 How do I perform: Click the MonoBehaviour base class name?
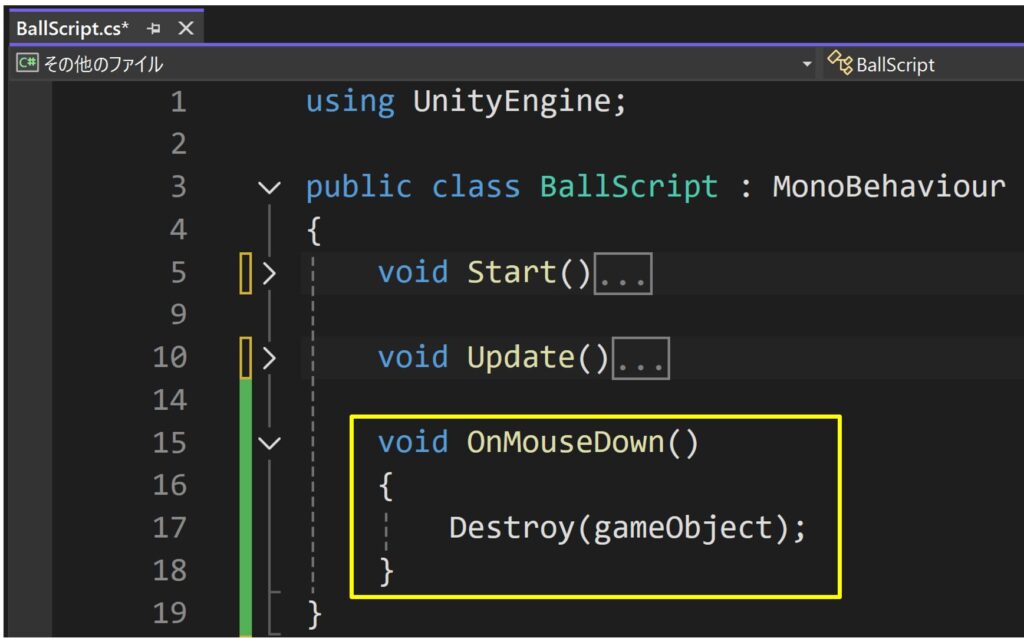[x=888, y=187]
